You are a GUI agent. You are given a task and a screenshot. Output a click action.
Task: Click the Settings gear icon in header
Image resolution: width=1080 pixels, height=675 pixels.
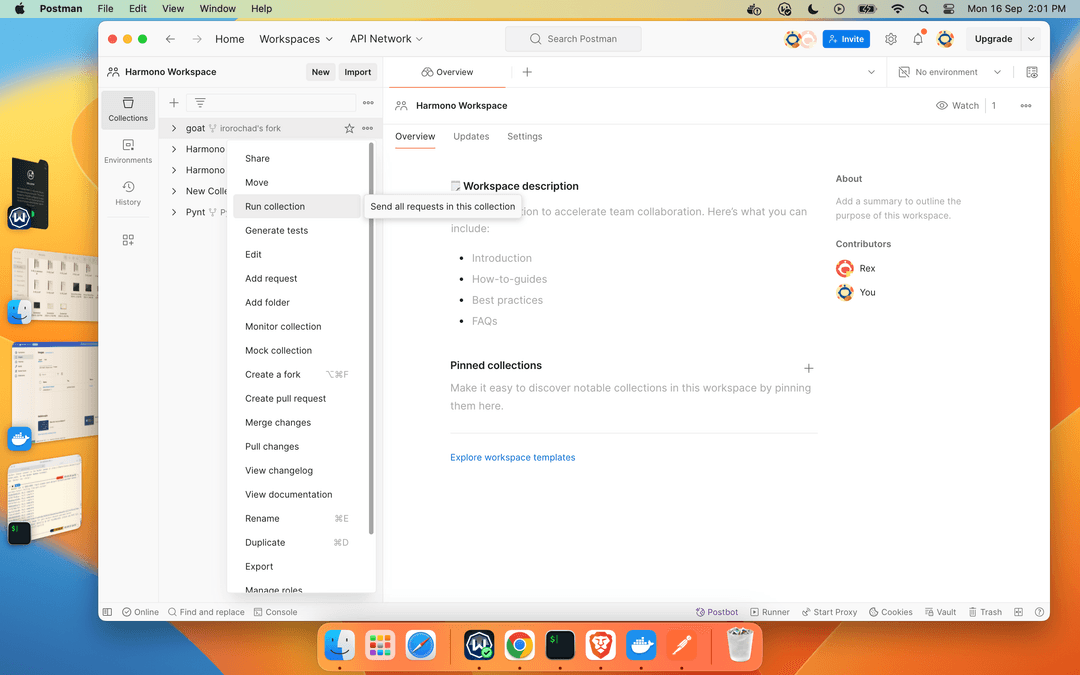(891, 39)
